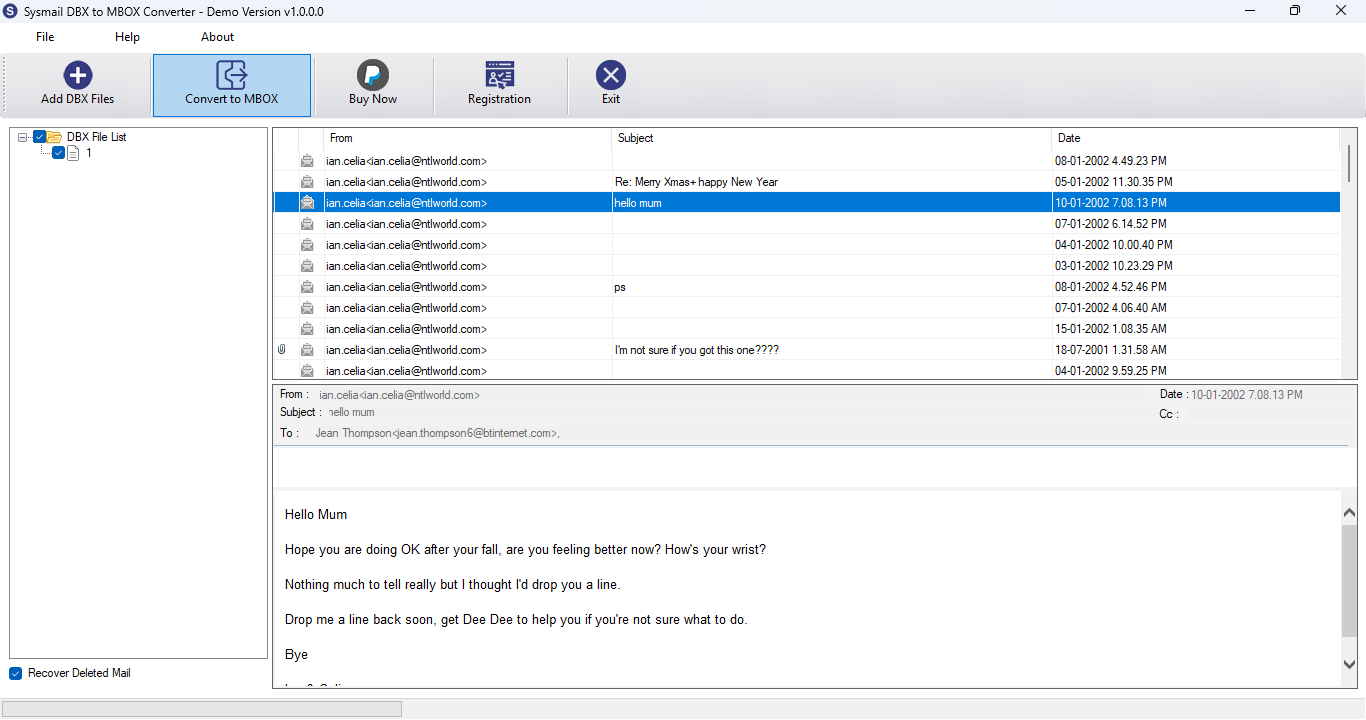The image size is (1366, 720).
Task: Click the document icon for file 1
Action: tap(73, 153)
